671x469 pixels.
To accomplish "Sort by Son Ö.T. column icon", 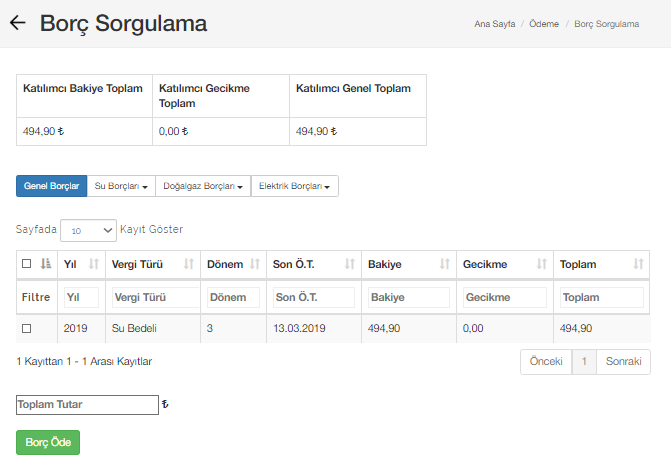I will click(x=350, y=265).
